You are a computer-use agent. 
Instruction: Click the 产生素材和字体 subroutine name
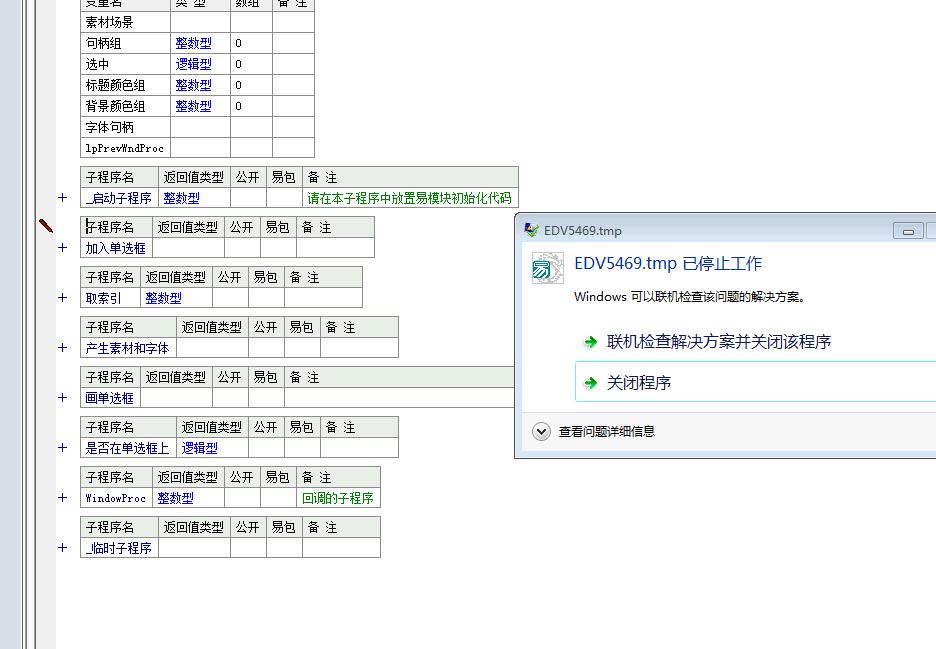click(128, 348)
